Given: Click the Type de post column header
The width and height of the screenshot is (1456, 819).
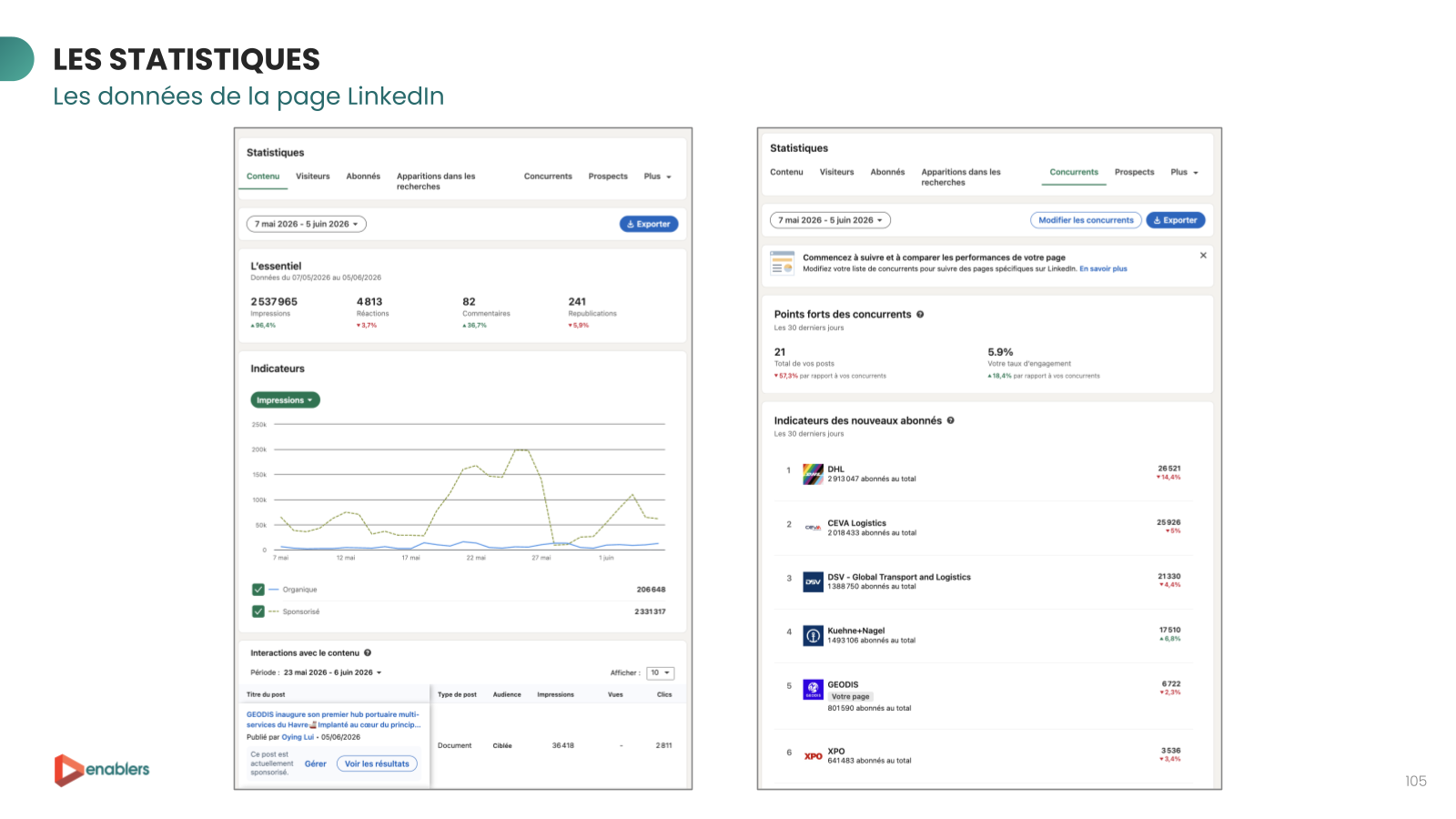Looking at the screenshot, I should point(457,694).
